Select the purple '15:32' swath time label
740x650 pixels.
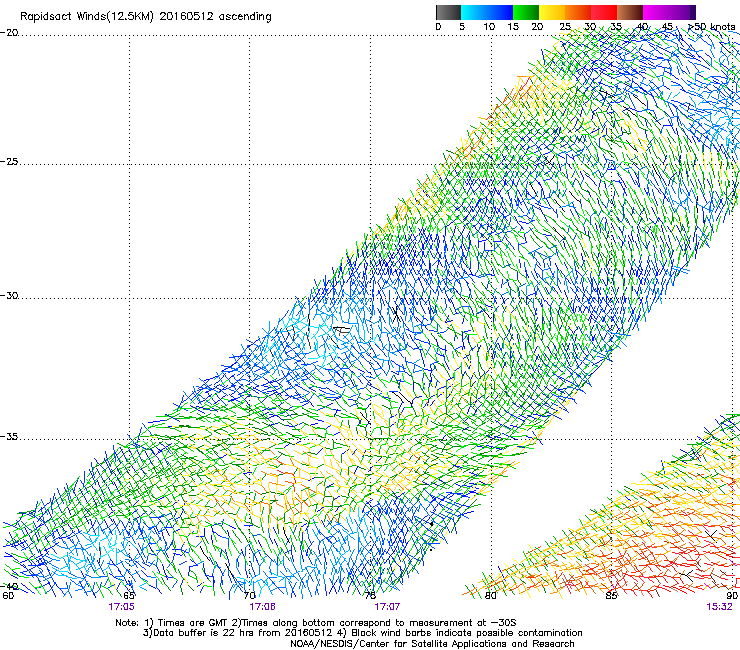tap(719, 607)
